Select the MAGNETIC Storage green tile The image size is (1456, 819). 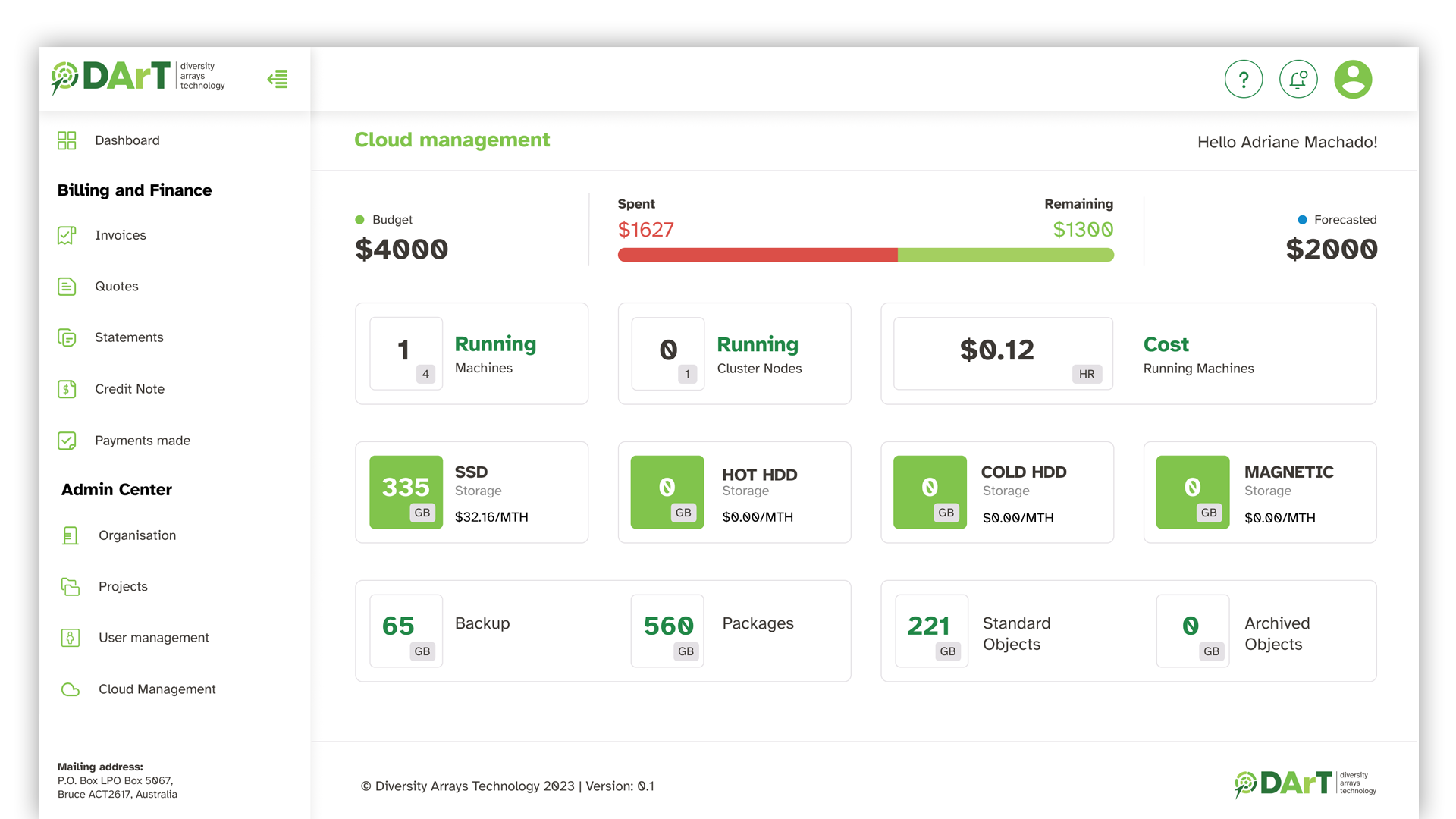click(1193, 492)
